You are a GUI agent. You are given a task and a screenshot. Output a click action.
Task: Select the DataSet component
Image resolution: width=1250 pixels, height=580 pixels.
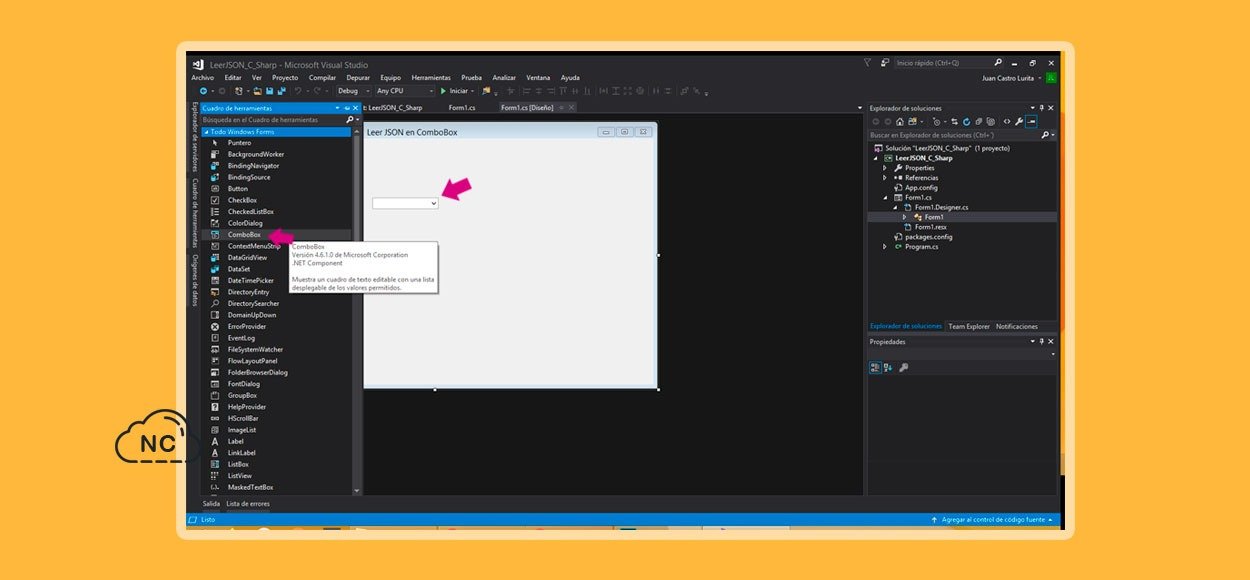coord(239,269)
